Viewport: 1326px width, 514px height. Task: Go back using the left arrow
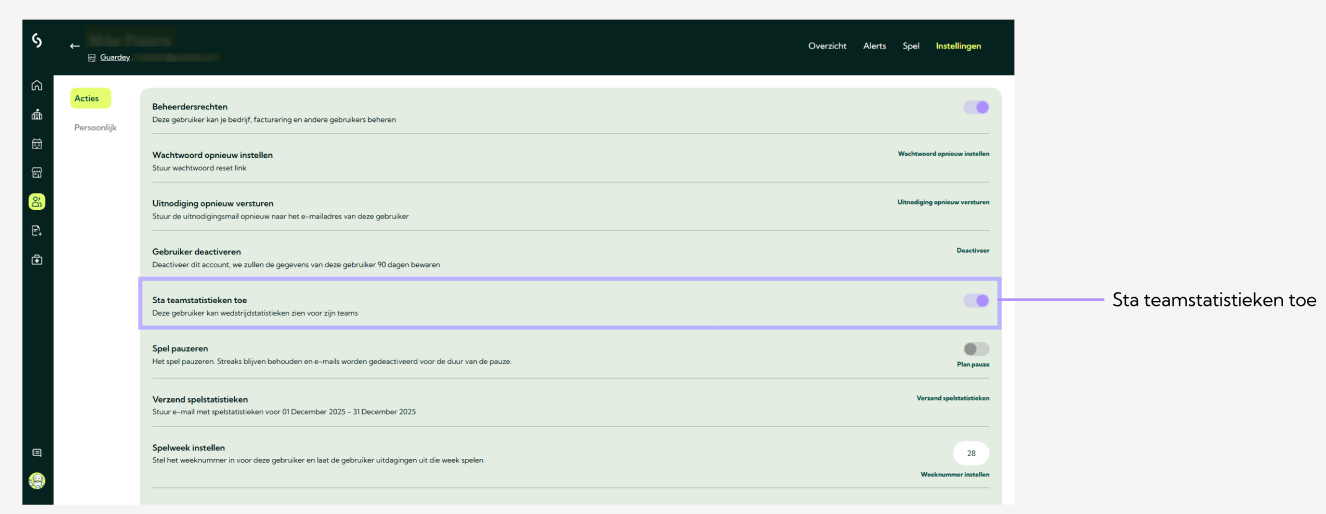tap(74, 46)
